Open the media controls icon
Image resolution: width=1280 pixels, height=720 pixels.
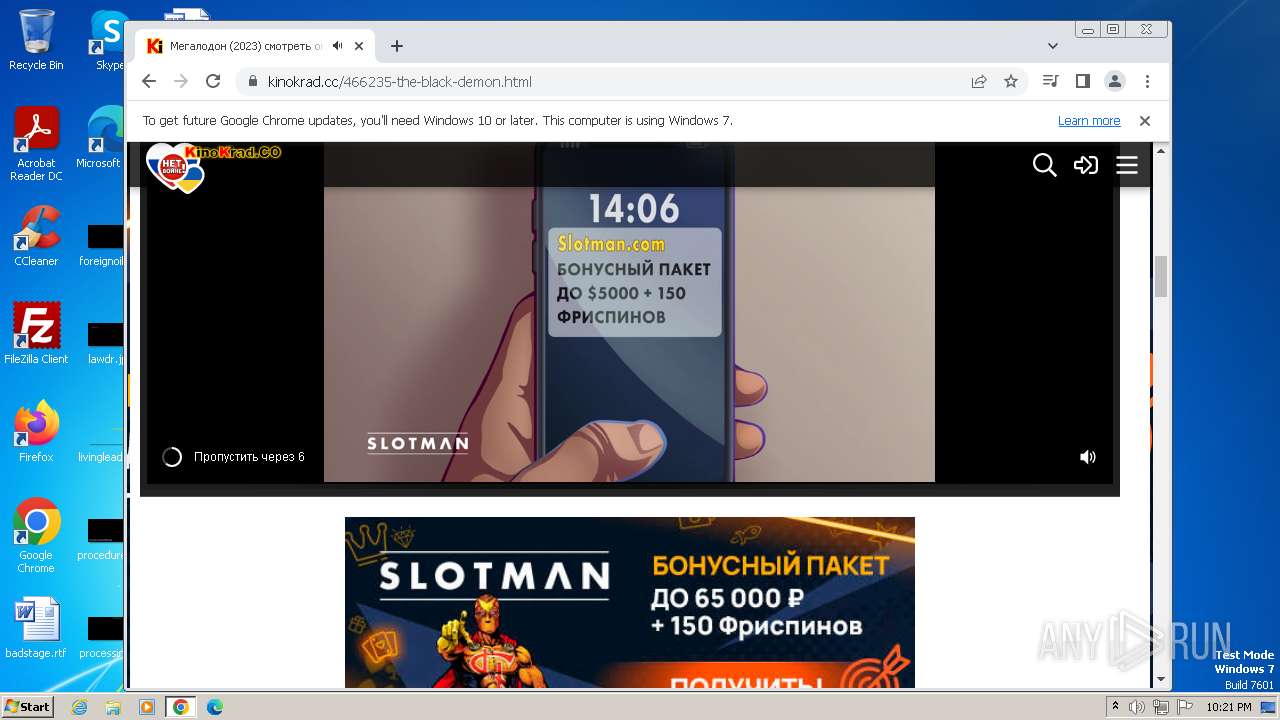click(x=1050, y=82)
